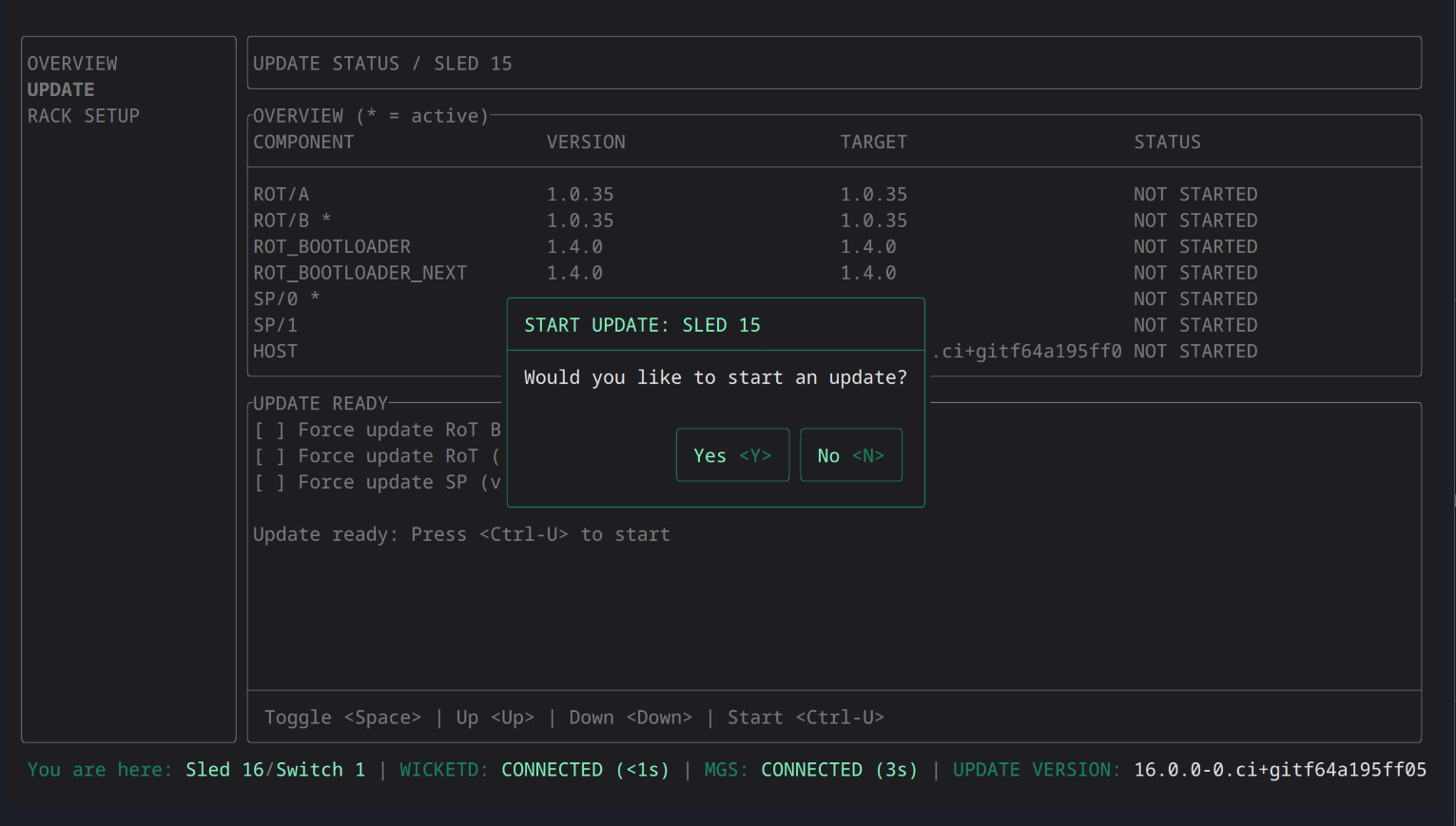Click the UPDATE READY section heading
Viewport: 1456px width, 826px height.
(320, 403)
